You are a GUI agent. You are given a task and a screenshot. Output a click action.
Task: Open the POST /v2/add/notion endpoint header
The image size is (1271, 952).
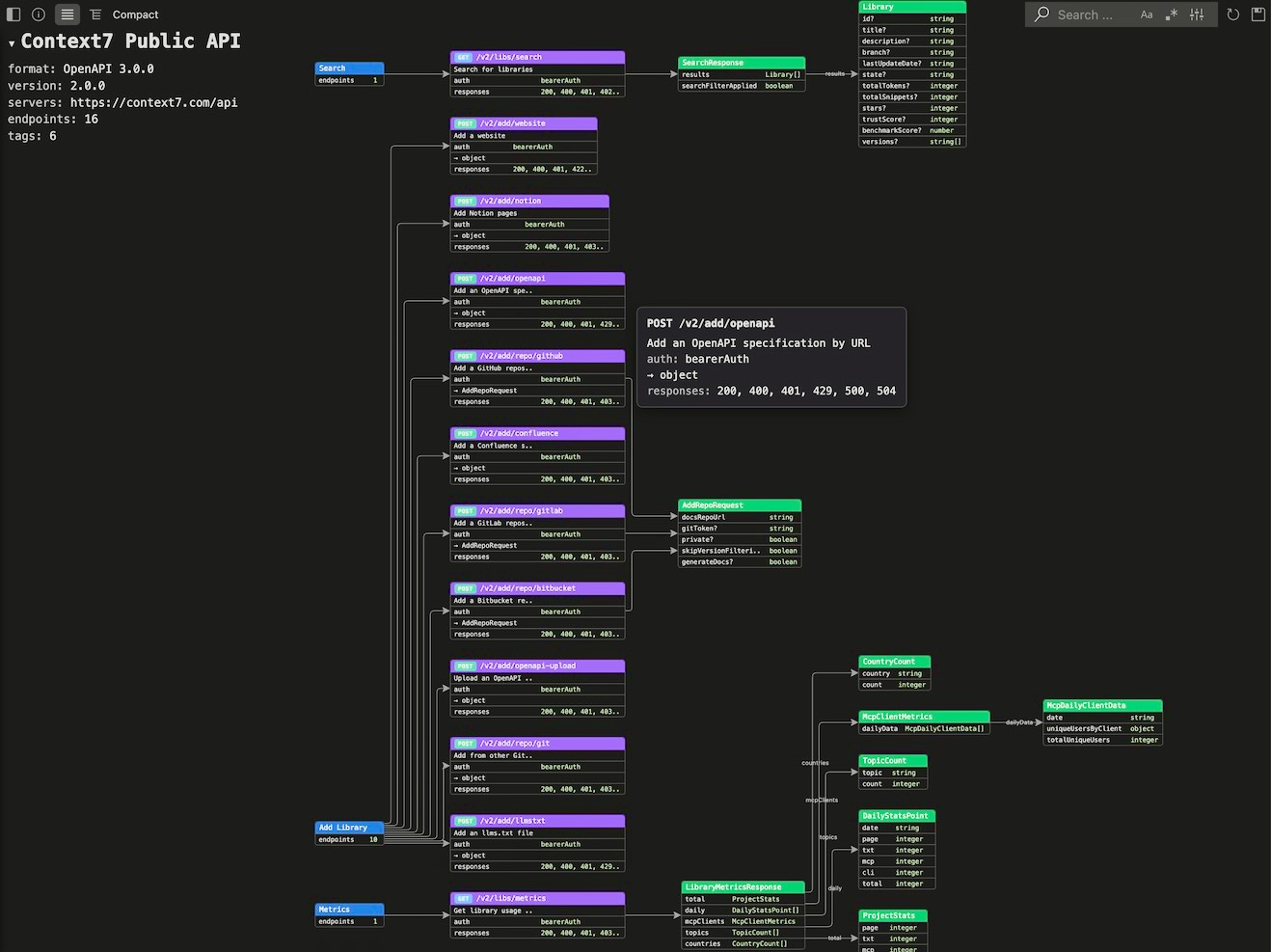click(529, 201)
